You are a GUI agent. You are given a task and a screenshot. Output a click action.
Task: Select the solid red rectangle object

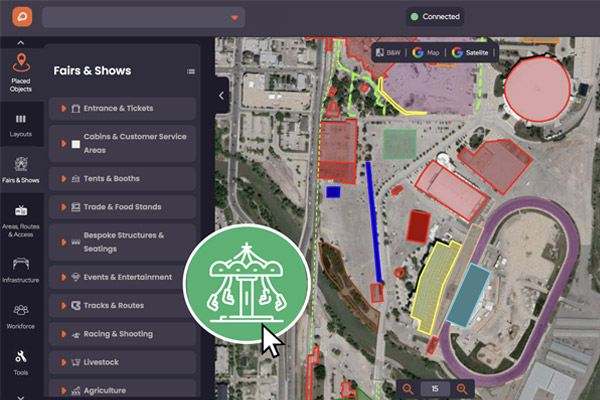pos(418,227)
